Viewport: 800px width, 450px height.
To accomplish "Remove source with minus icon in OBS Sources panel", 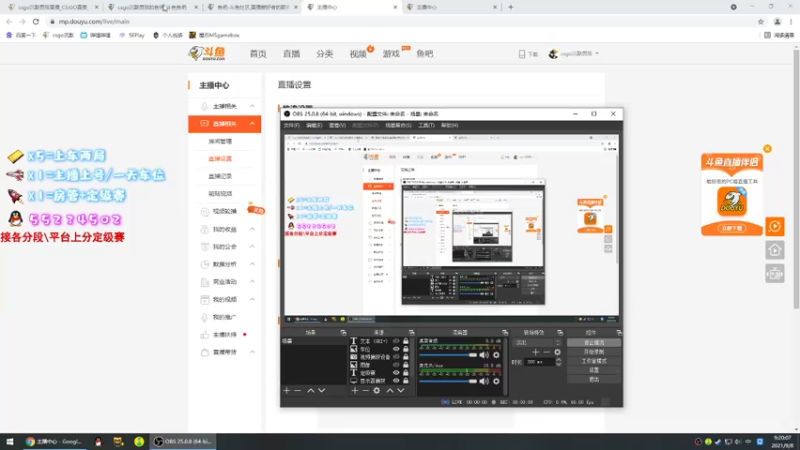I will tap(365, 390).
